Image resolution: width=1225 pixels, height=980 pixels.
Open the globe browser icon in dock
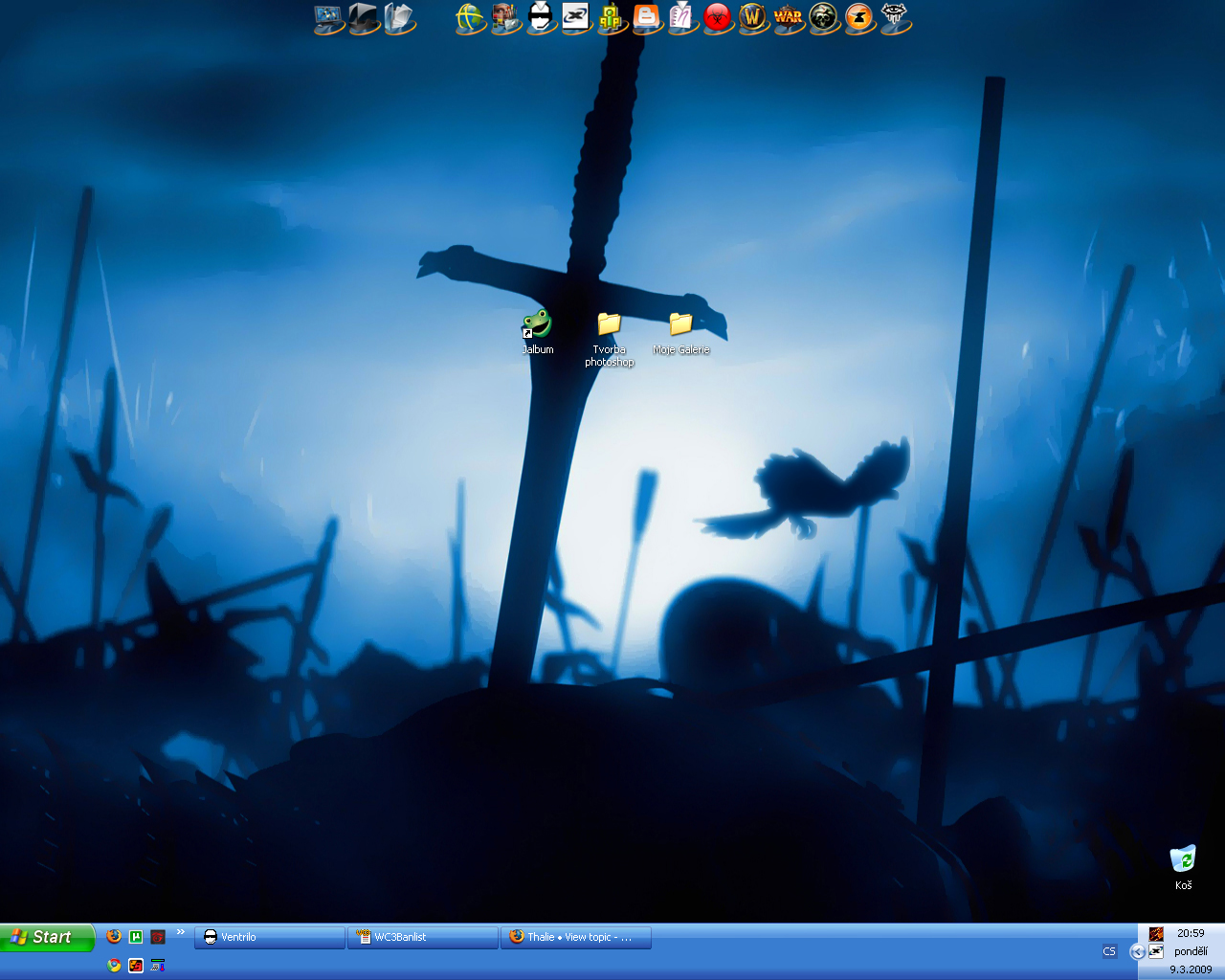[470, 17]
